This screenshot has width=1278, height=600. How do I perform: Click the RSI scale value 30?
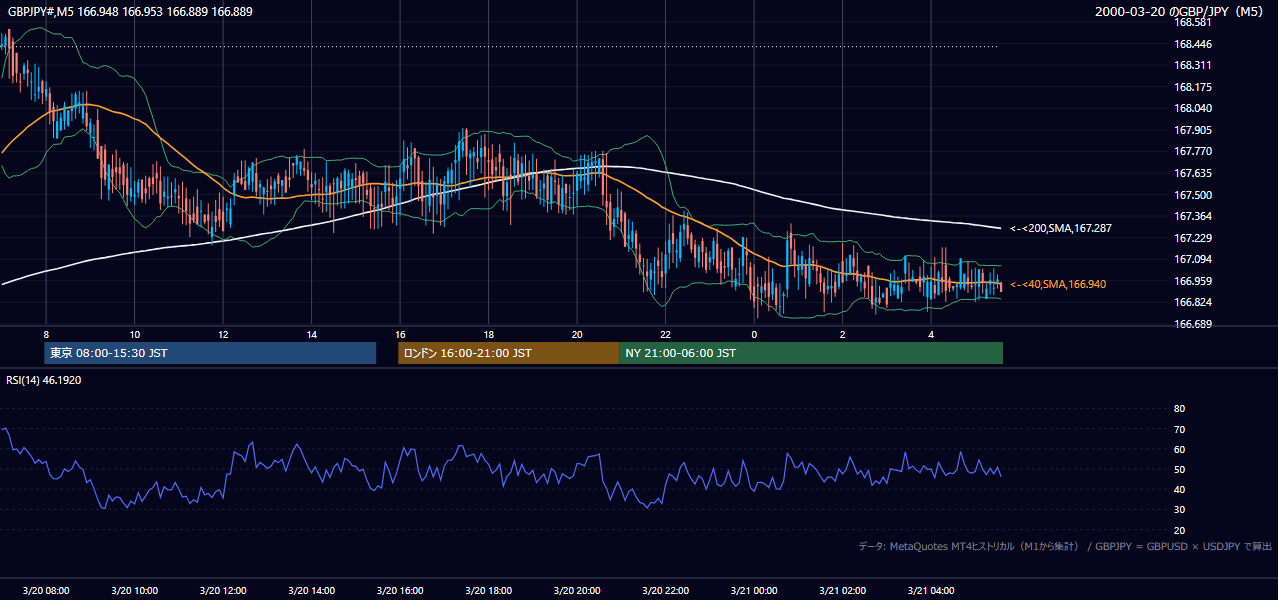1179,510
